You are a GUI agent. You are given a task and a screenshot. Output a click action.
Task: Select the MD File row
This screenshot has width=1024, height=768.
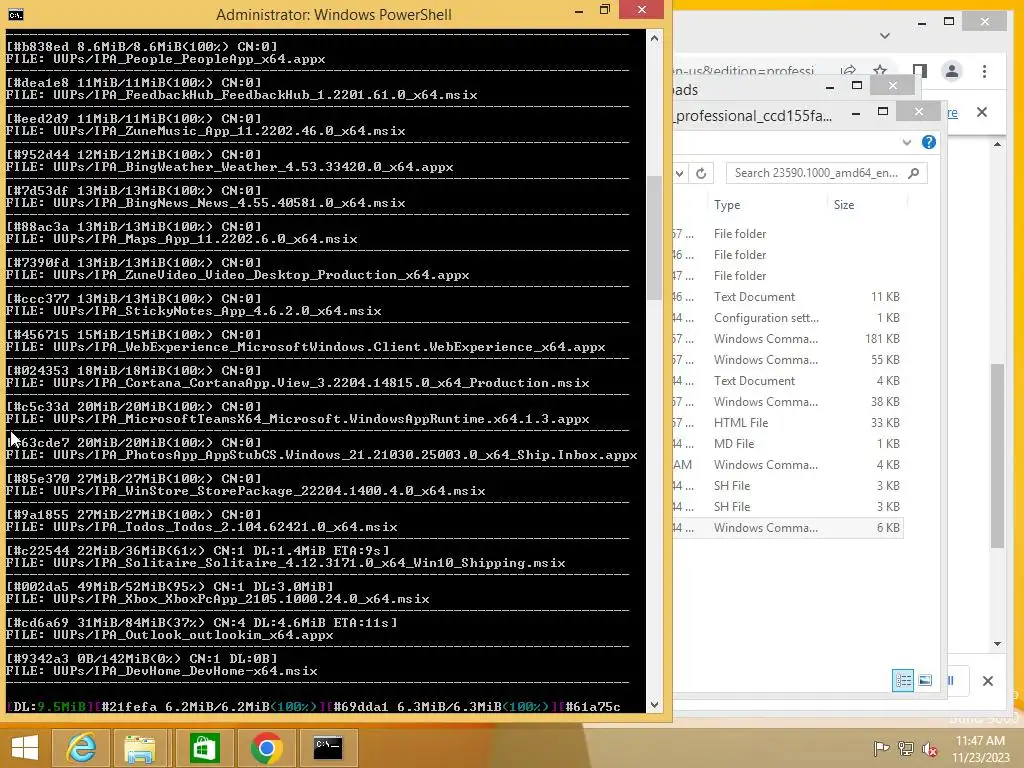pyautogui.click(x=788, y=443)
